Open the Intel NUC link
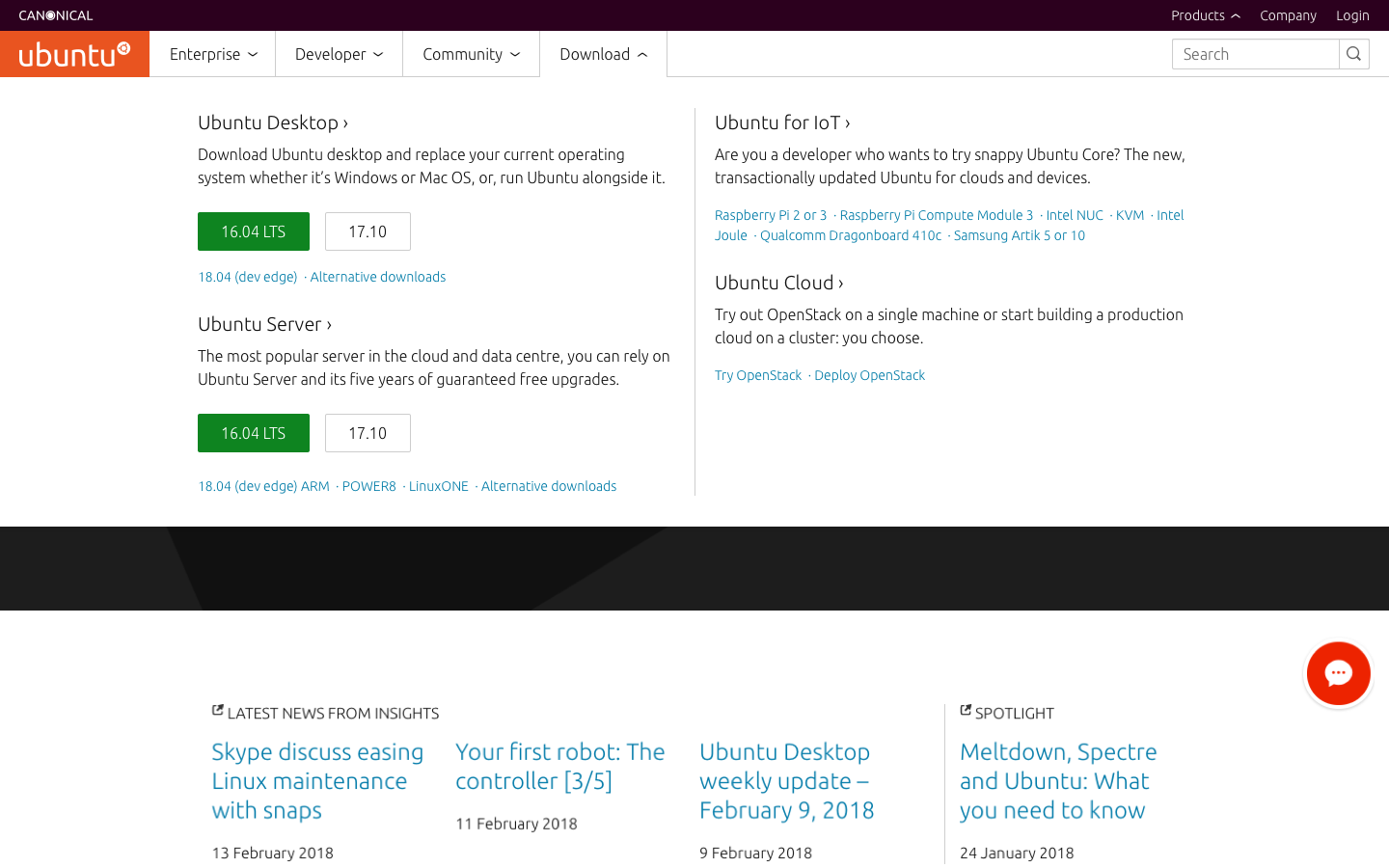Screen dimensions: 1389x868 tap(1075, 215)
